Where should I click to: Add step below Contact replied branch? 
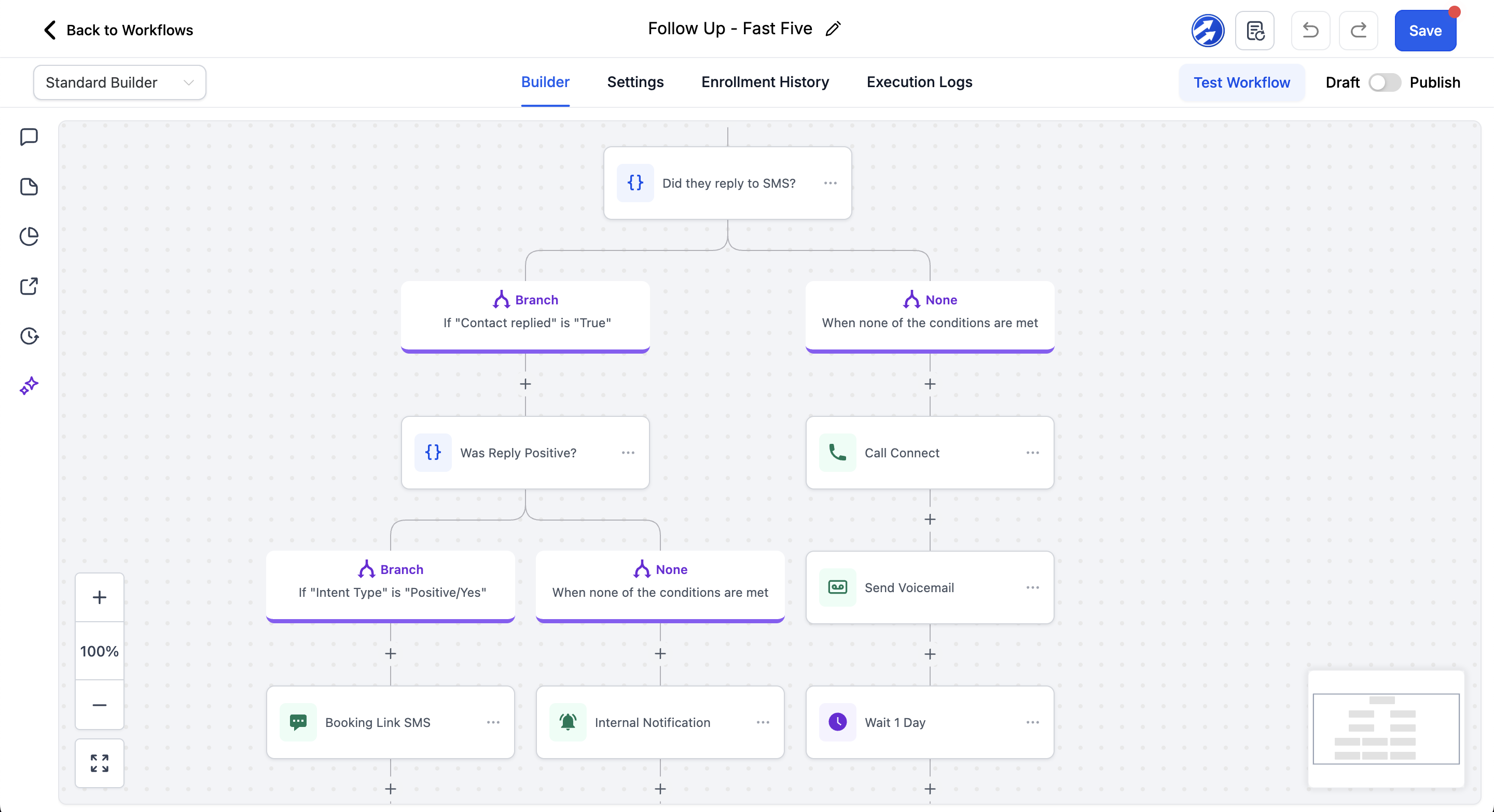(525, 384)
